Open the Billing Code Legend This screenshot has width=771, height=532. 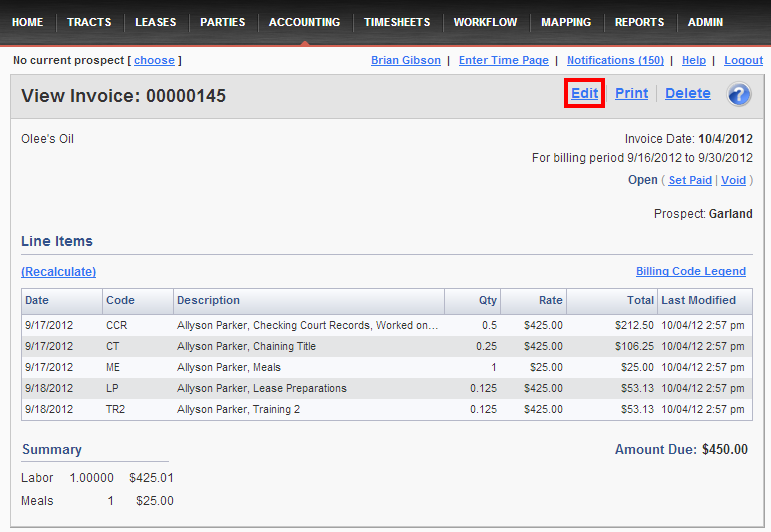click(690, 271)
